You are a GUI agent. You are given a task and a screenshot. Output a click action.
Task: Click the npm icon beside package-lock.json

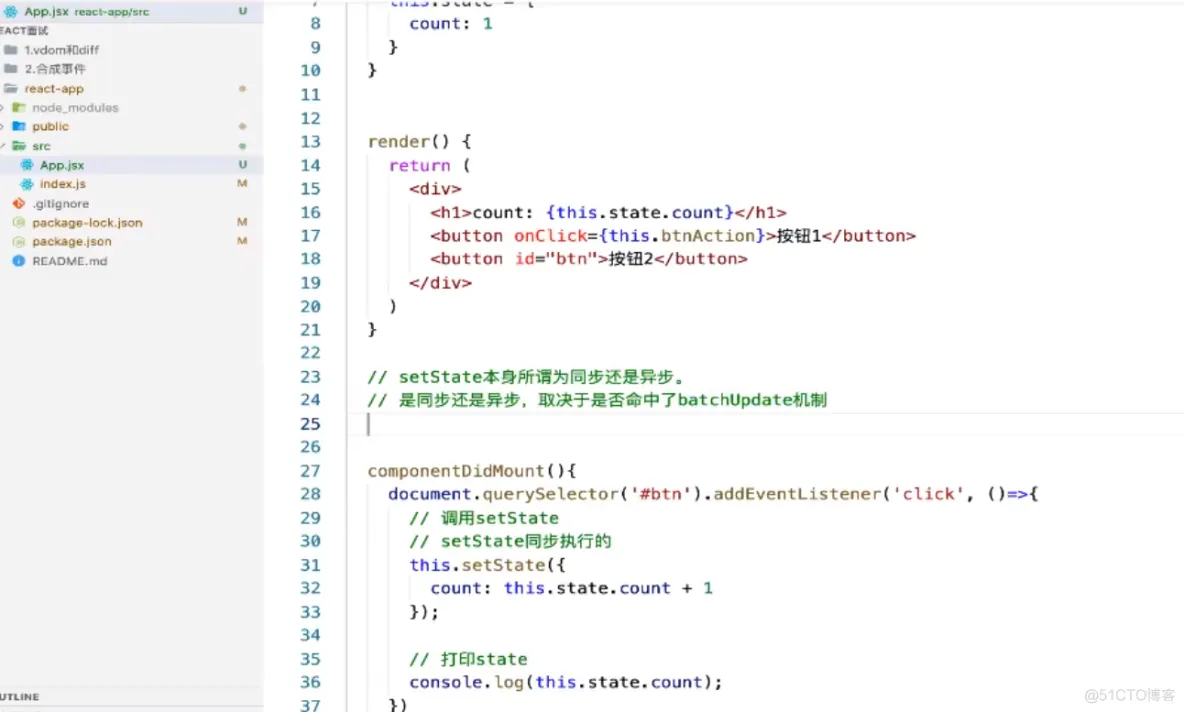19,223
